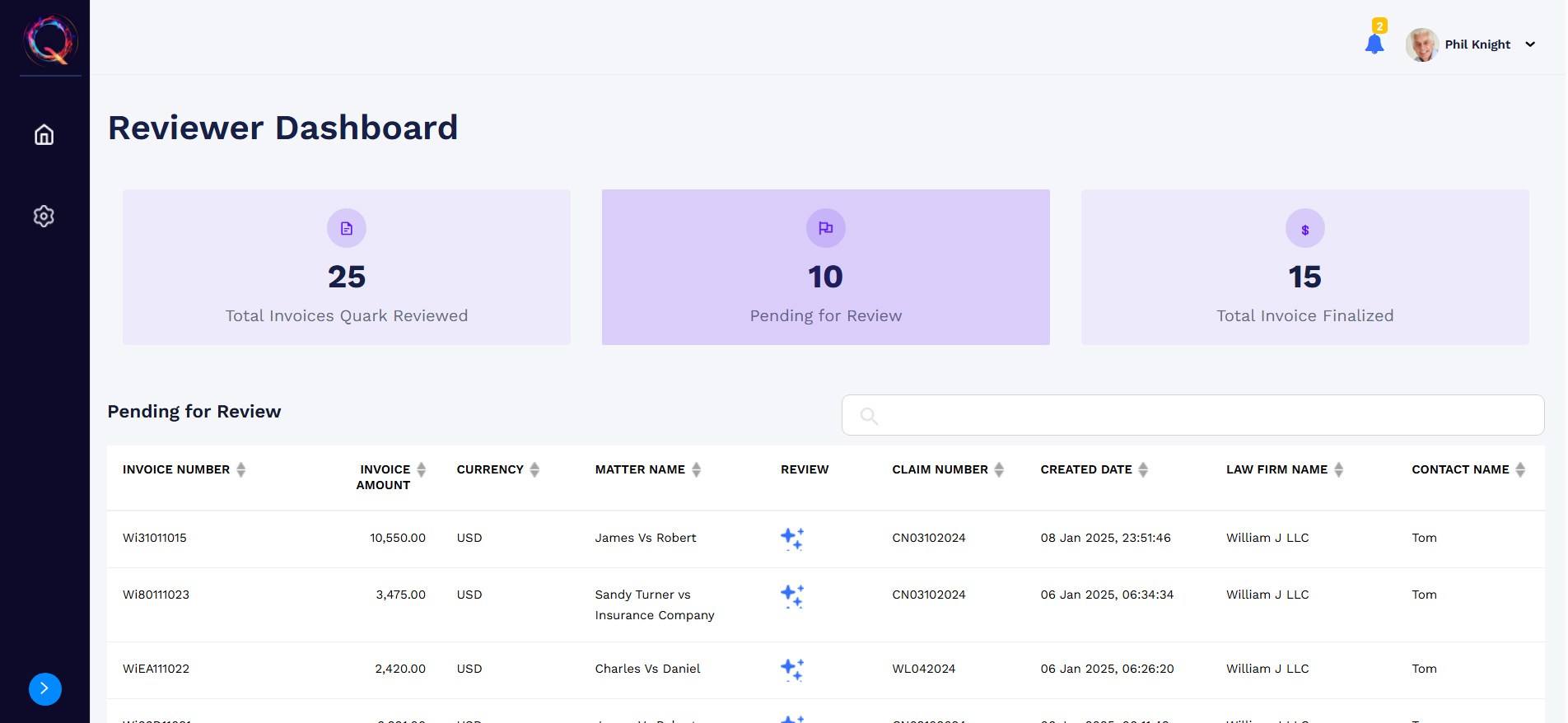Sort table by Invoice Number

point(240,469)
